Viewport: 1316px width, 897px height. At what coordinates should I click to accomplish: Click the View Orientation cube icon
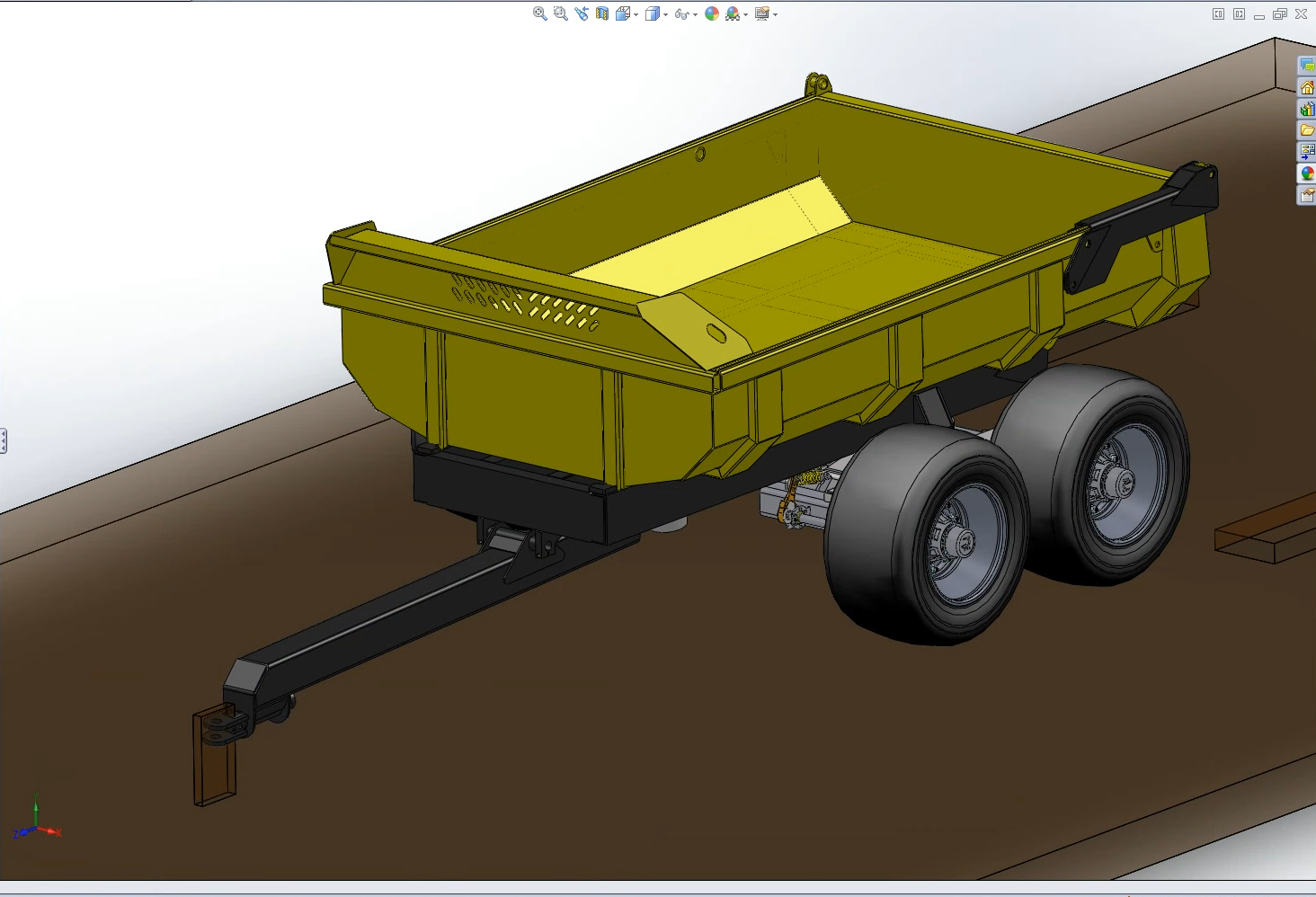(x=622, y=13)
